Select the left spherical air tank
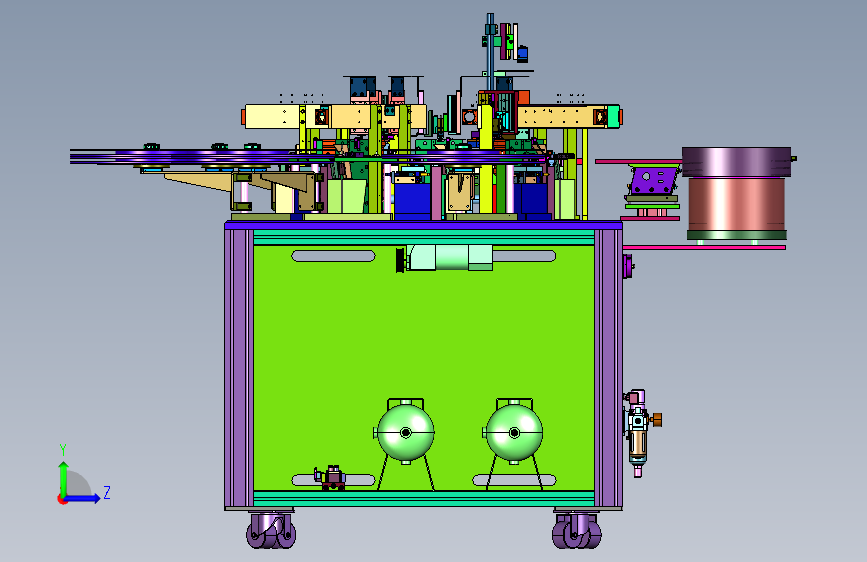Viewport: 867px width, 562px height. pyautogui.click(x=405, y=432)
